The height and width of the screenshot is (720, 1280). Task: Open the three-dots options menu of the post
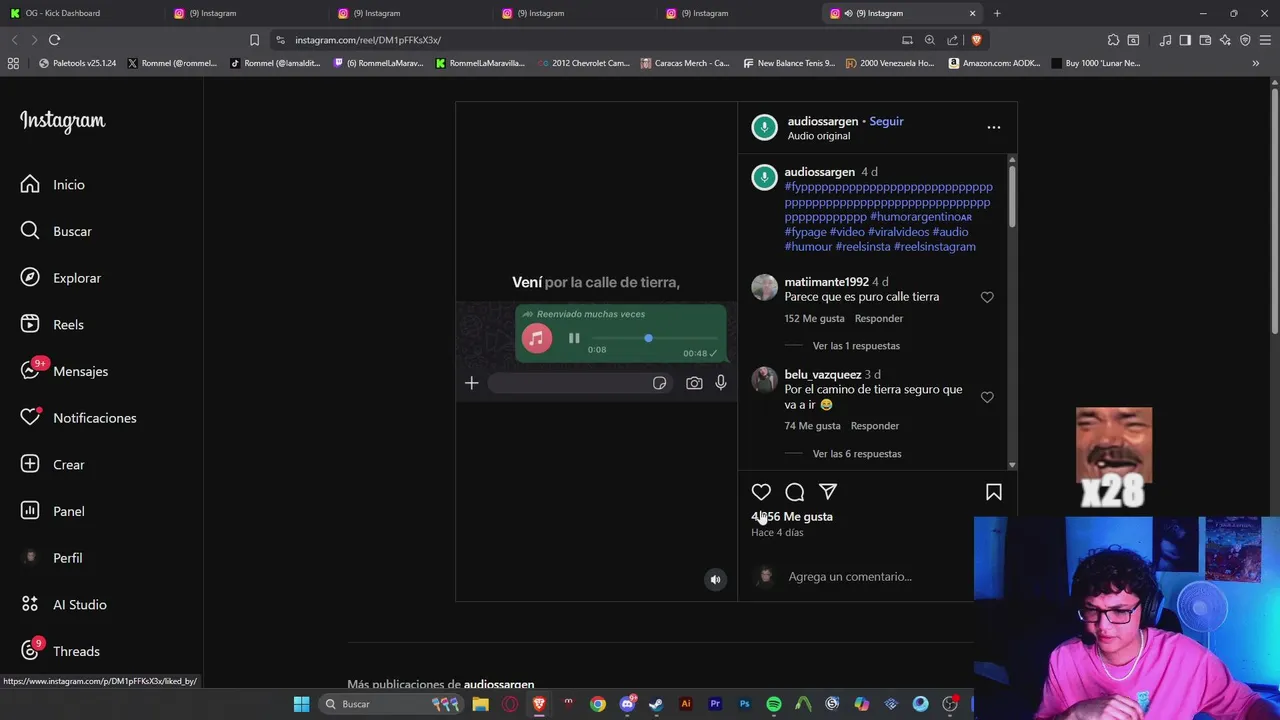(993, 127)
